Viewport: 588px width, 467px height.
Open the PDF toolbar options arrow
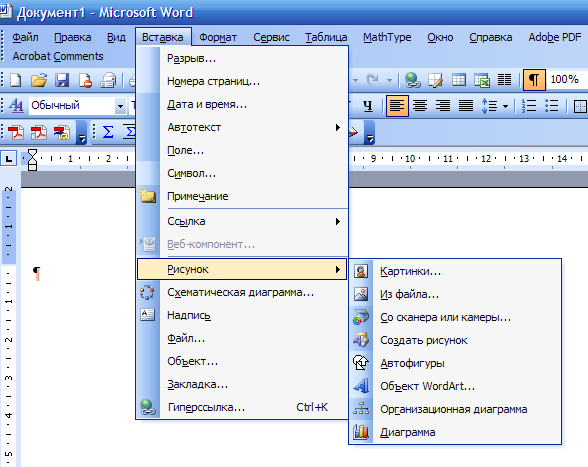tap(81, 134)
